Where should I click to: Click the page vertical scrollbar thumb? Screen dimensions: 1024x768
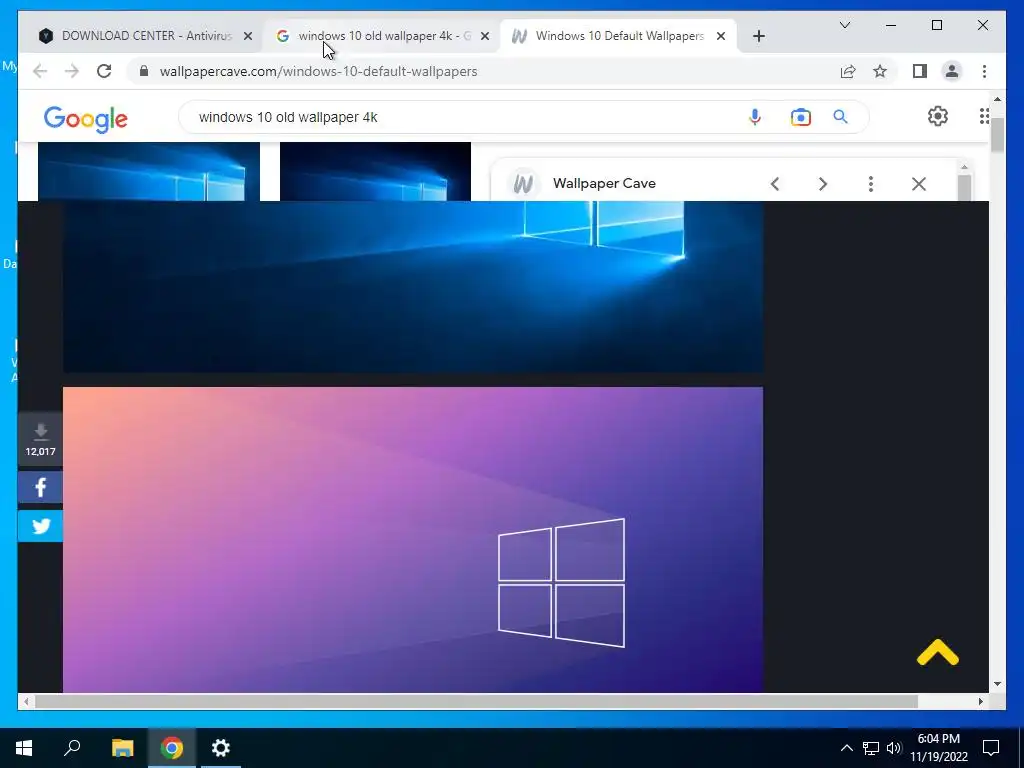[x=997, y=136]
